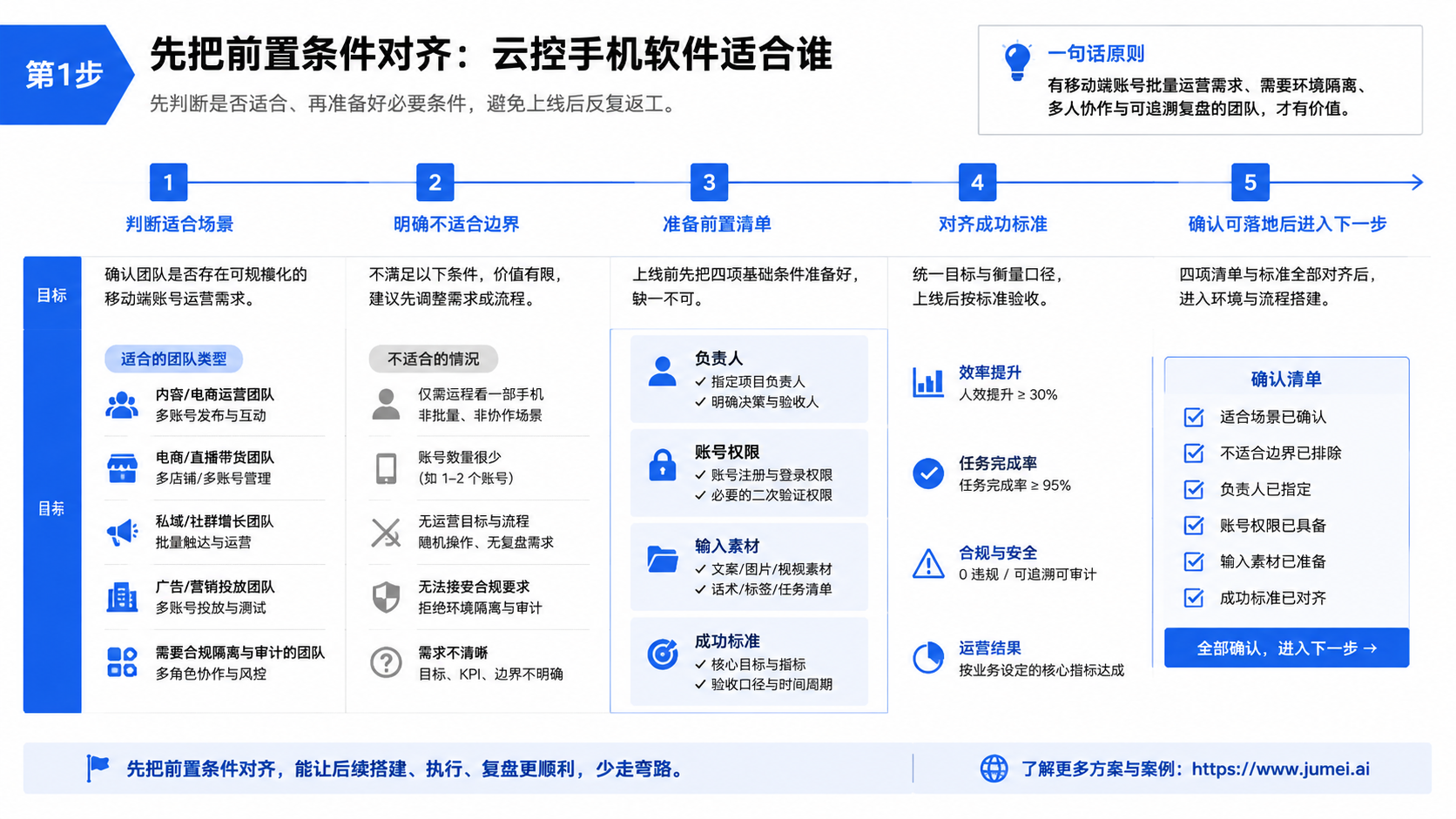Click the 多店铺/多账号管理 text
Image resolution: width=1456 pixels, height=819 pixels.
click(213, 479)
